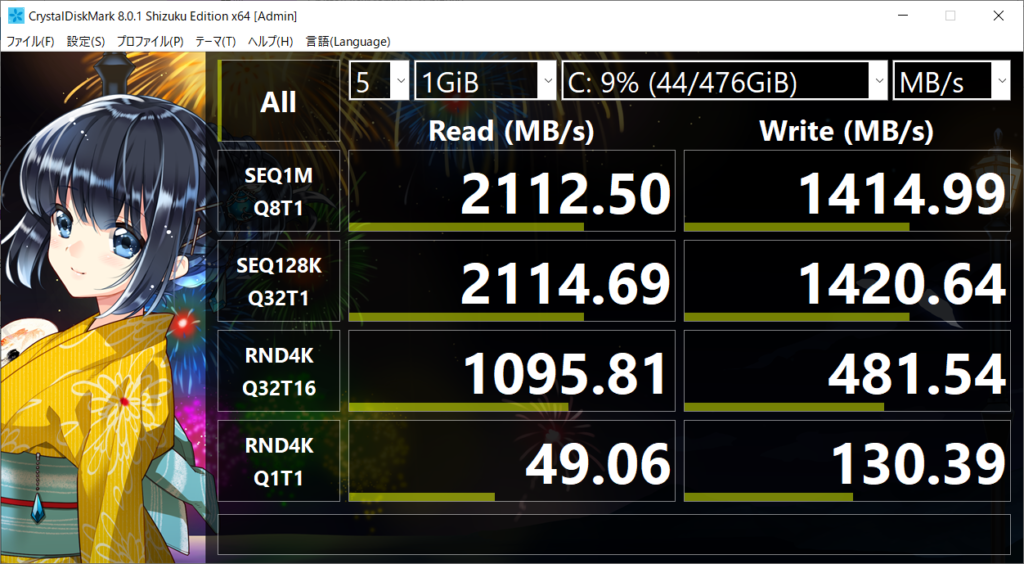Click the Read (MB/s) column header
Screen dimensions: 1024x564
point(511,131)
